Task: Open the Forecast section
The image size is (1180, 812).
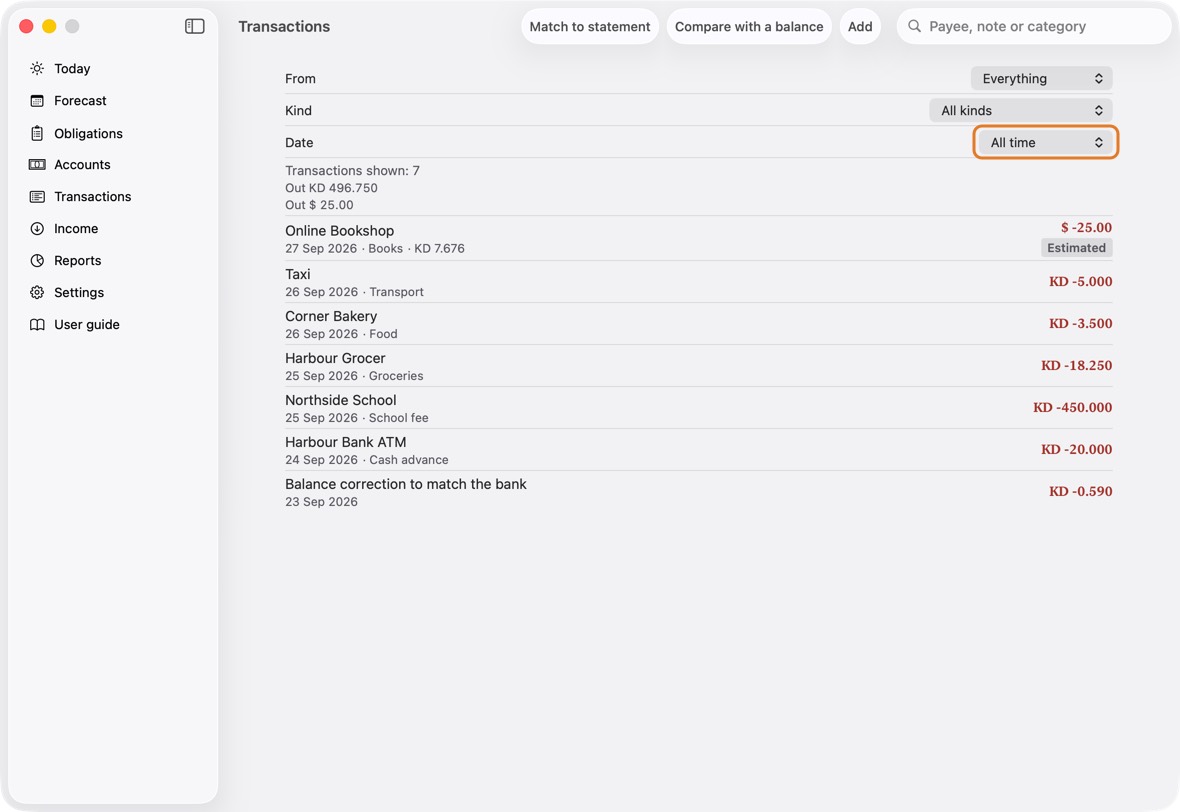Action: pos(113,101)
